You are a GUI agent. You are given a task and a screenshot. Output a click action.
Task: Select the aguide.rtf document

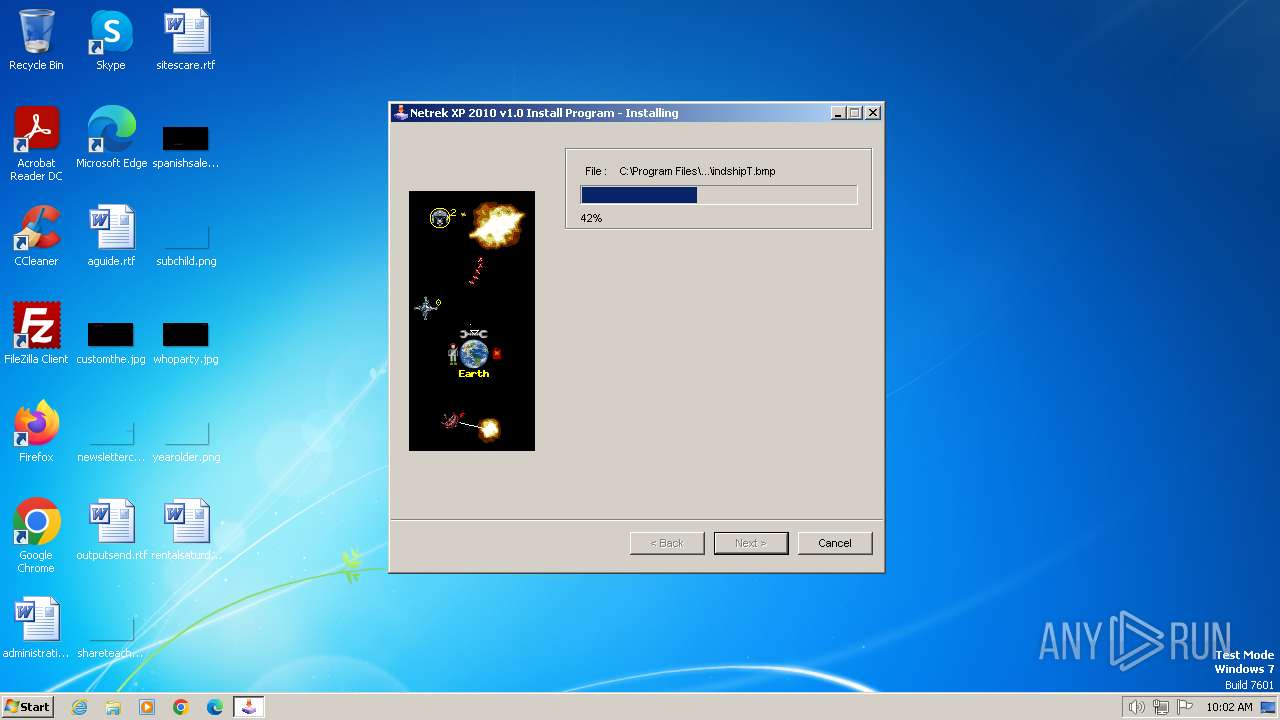click(111, 236)
